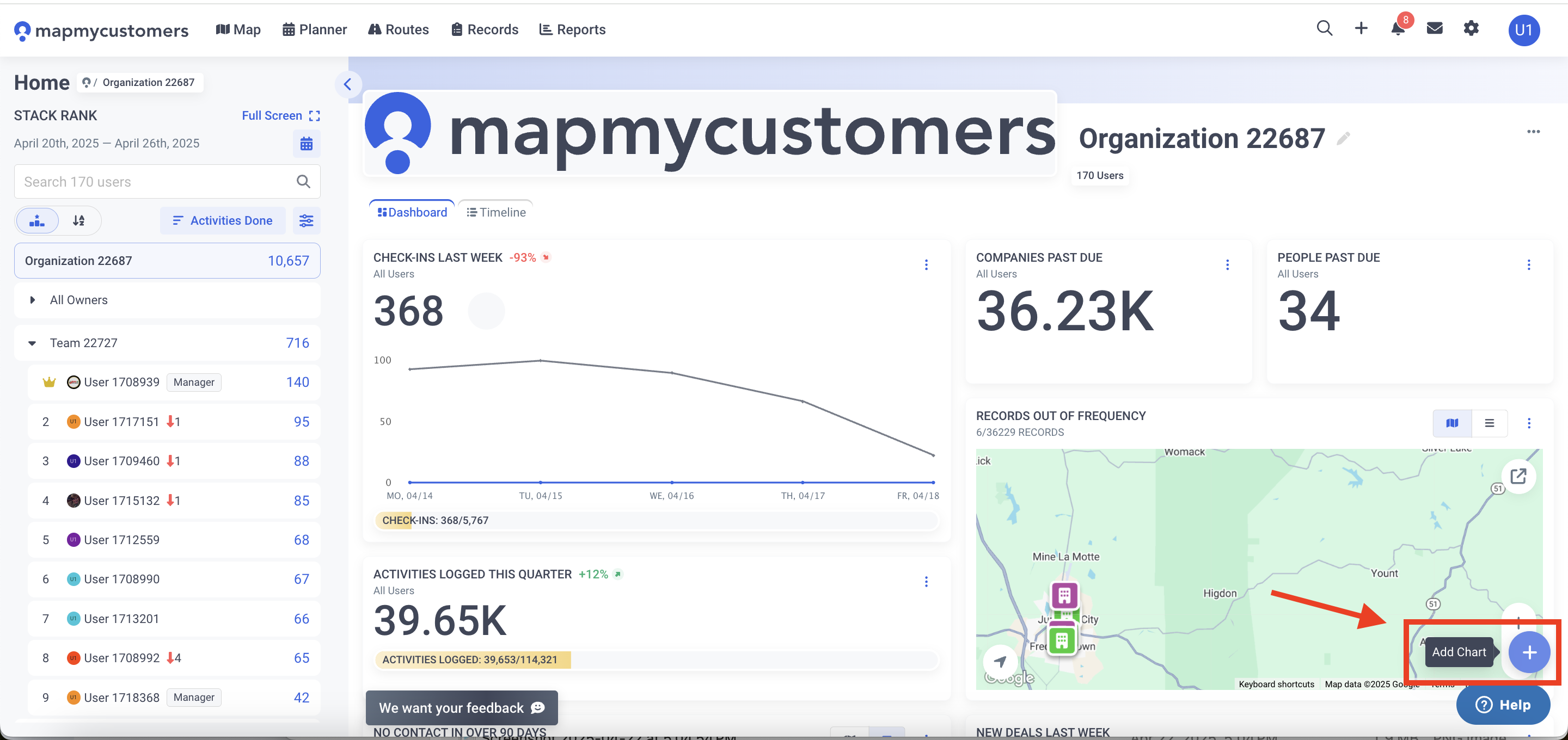The width and height of the screenshot is (1568, 740).
Task: Open the Planner menu
Action: 315,29
